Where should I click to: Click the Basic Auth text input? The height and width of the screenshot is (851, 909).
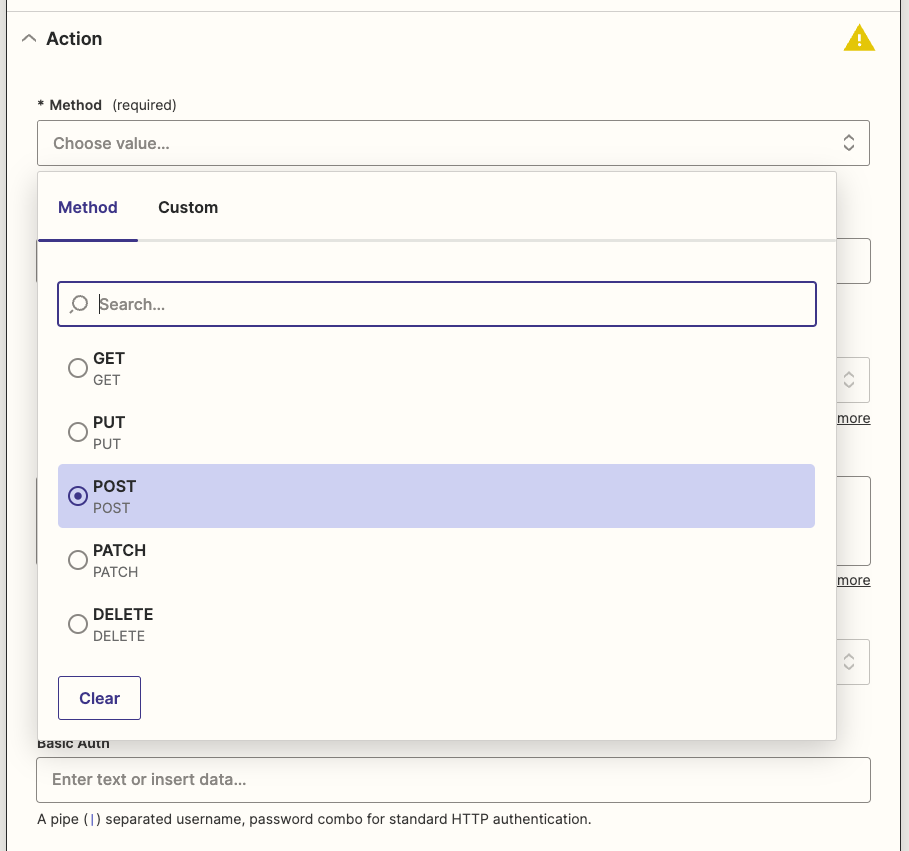click(453, 780)
